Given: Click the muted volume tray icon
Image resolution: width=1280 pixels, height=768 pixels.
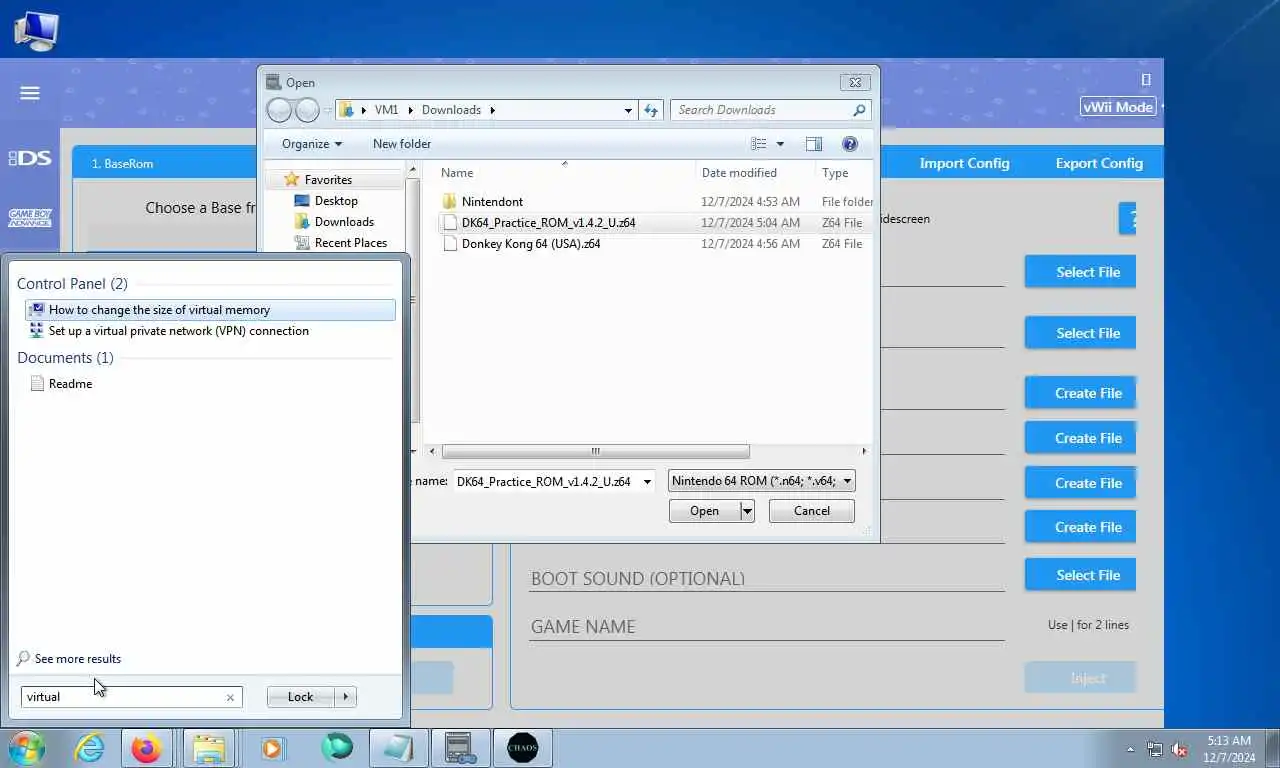Looking at the screenshot, I should 1179,749.
